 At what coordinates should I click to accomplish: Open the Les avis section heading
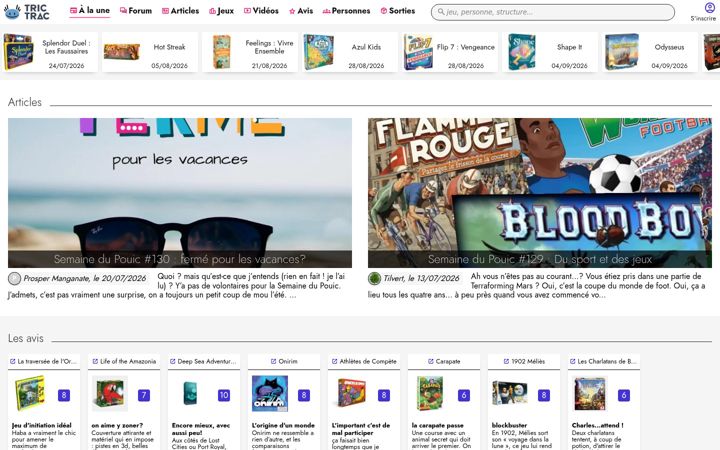pyautogui.click(x=26, y=338)
